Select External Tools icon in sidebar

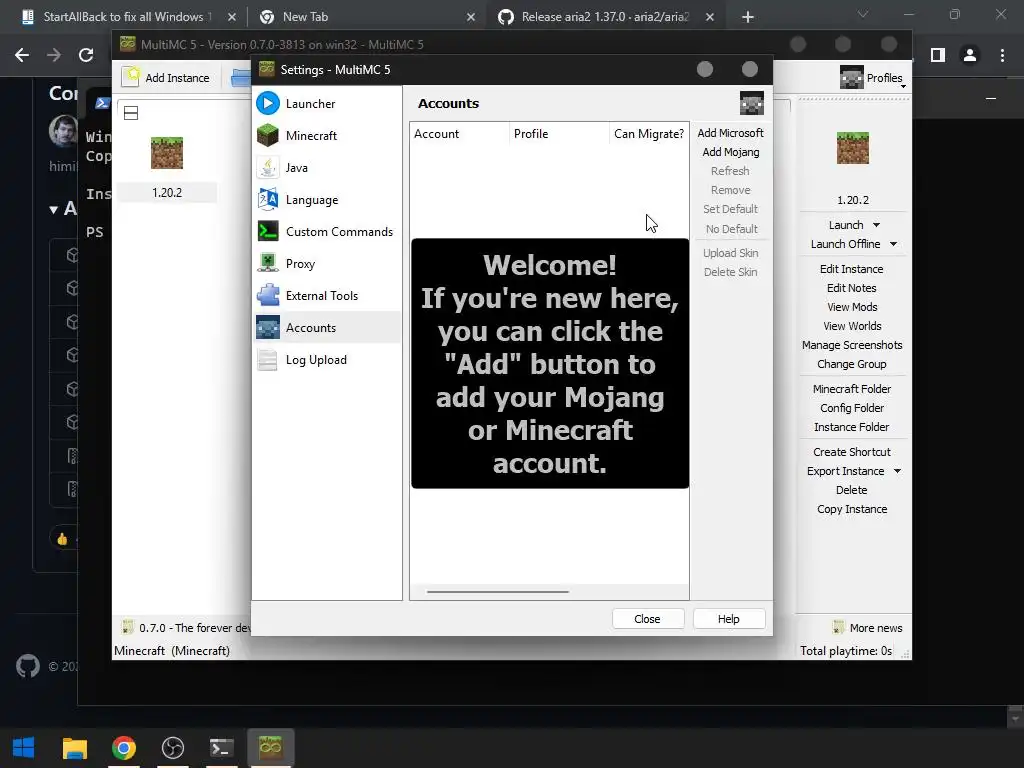click(x=268, y=295)
